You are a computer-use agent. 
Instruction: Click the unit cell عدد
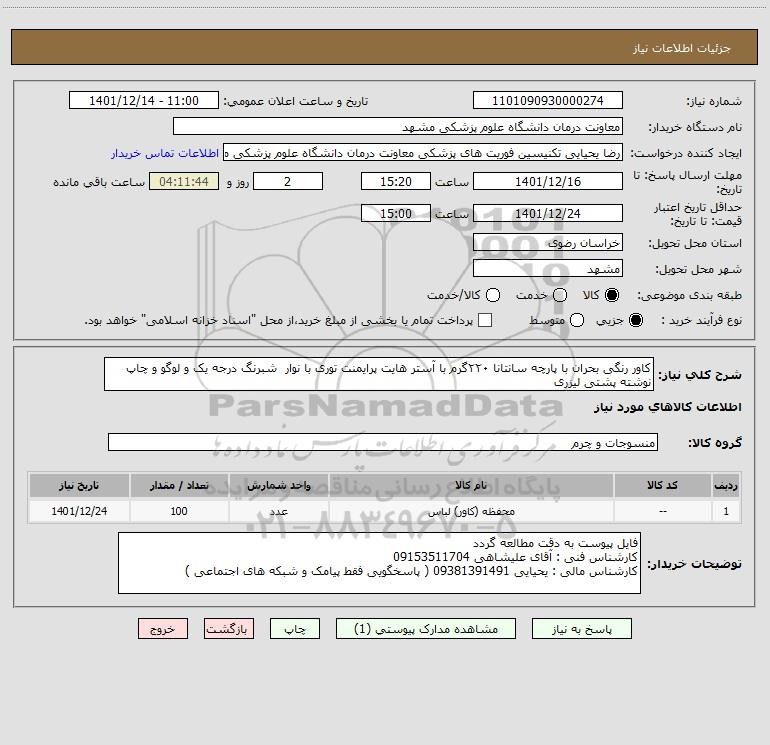tap(278, 511)
